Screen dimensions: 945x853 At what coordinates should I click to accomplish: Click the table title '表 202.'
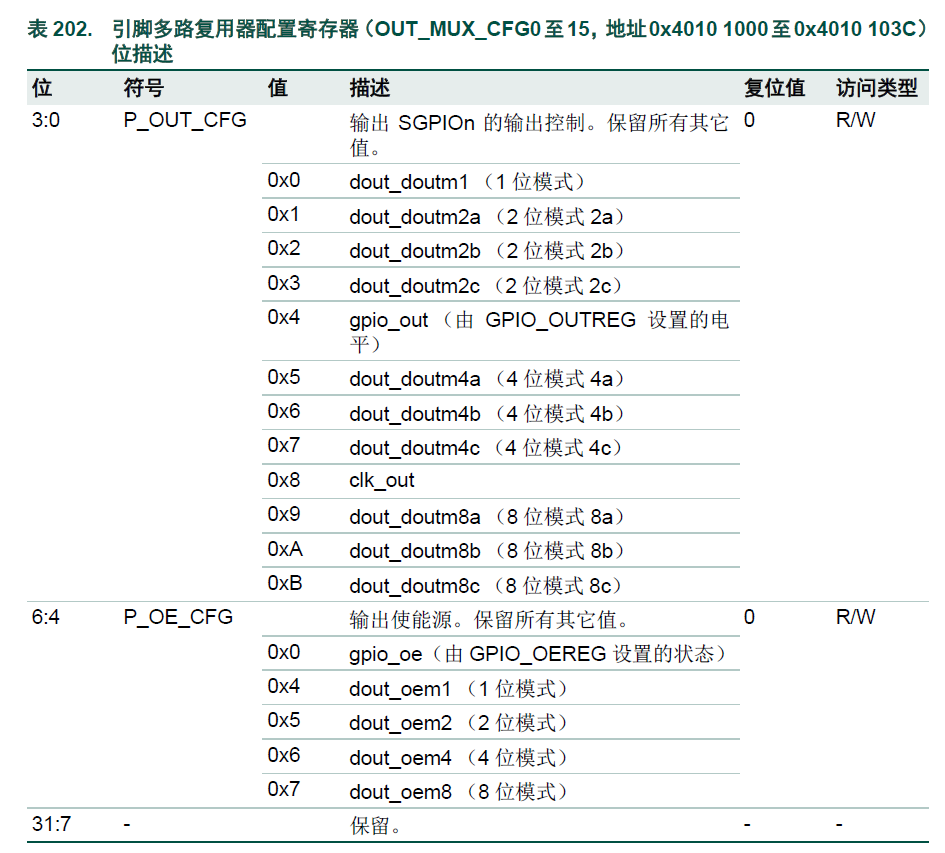[x=60, y=29]
